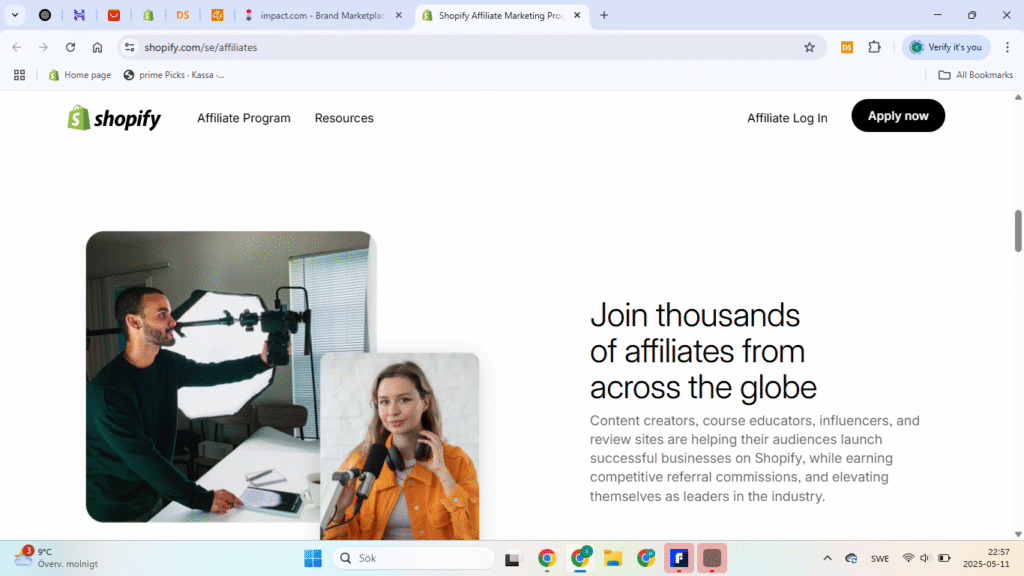Close the Shopify Affiliate Marketing tab
Viewport: 1024px width, 576px height.
577,15
